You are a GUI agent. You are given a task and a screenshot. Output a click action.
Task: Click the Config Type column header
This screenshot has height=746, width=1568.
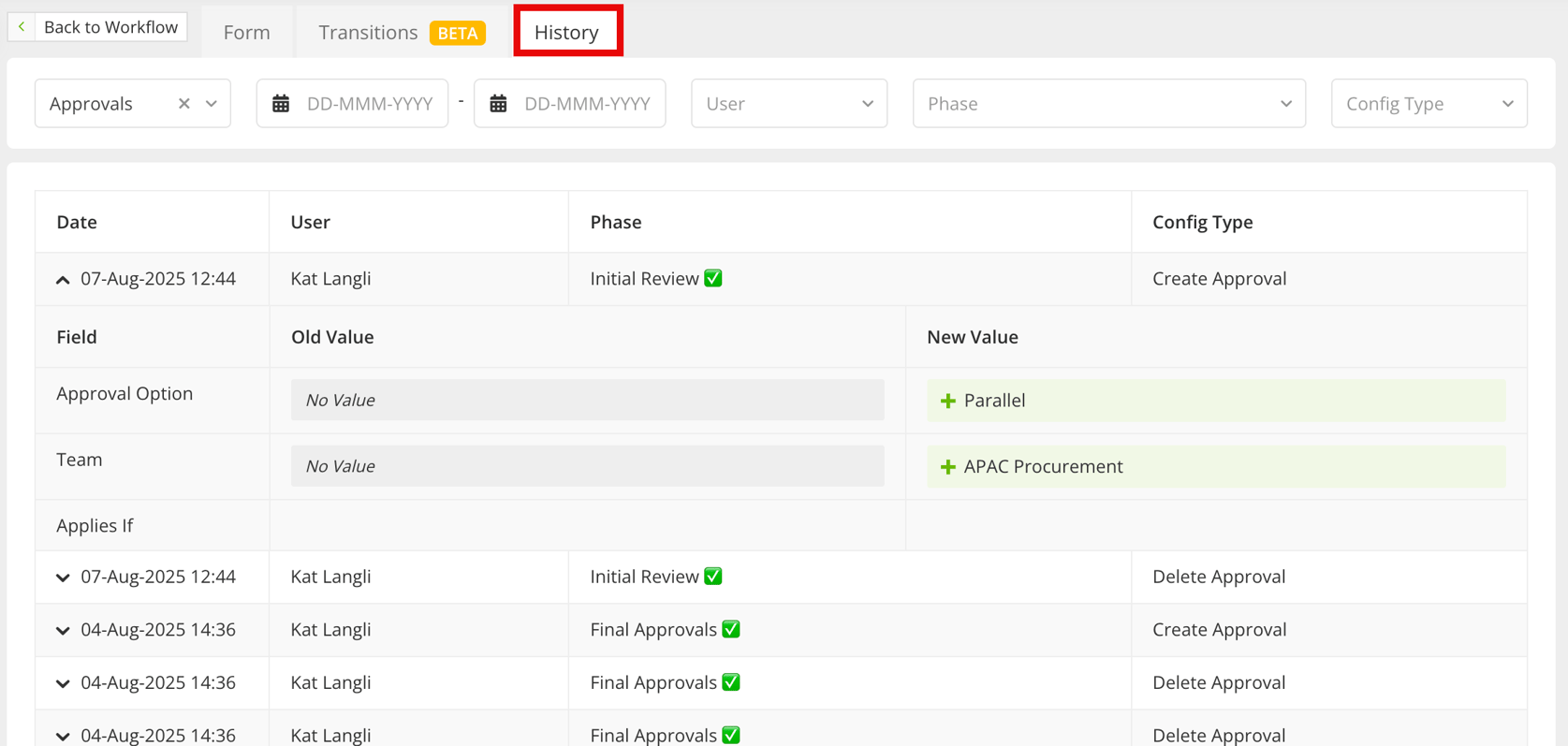[1203, 222]
